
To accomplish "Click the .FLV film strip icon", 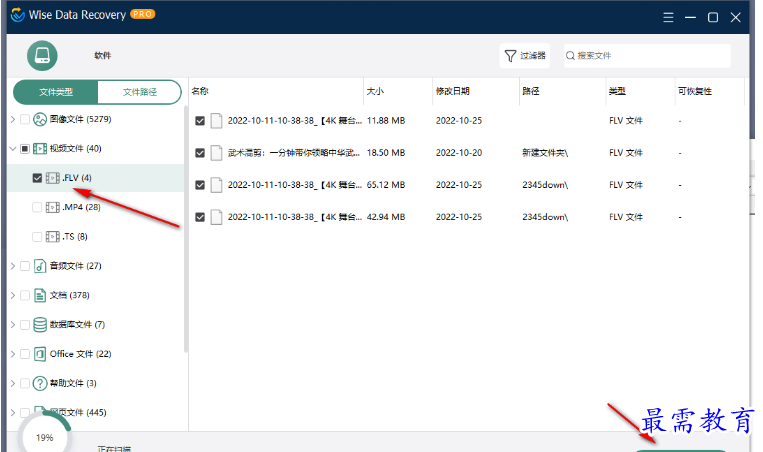I will 53,178.
